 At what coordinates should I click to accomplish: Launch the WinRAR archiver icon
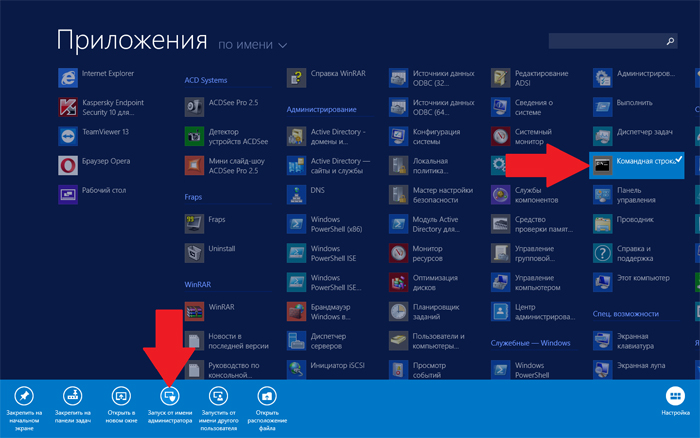point(194,312)
